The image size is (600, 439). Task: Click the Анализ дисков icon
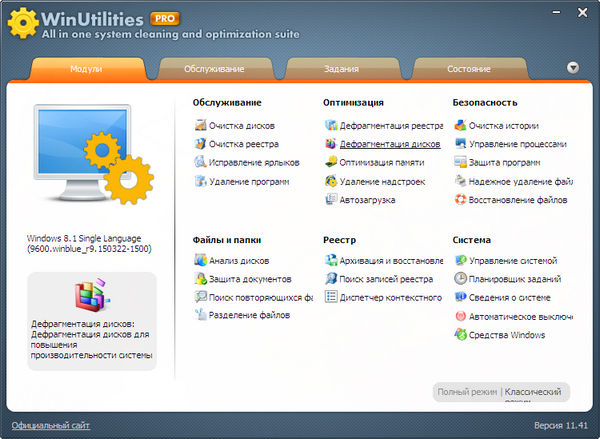200,261
